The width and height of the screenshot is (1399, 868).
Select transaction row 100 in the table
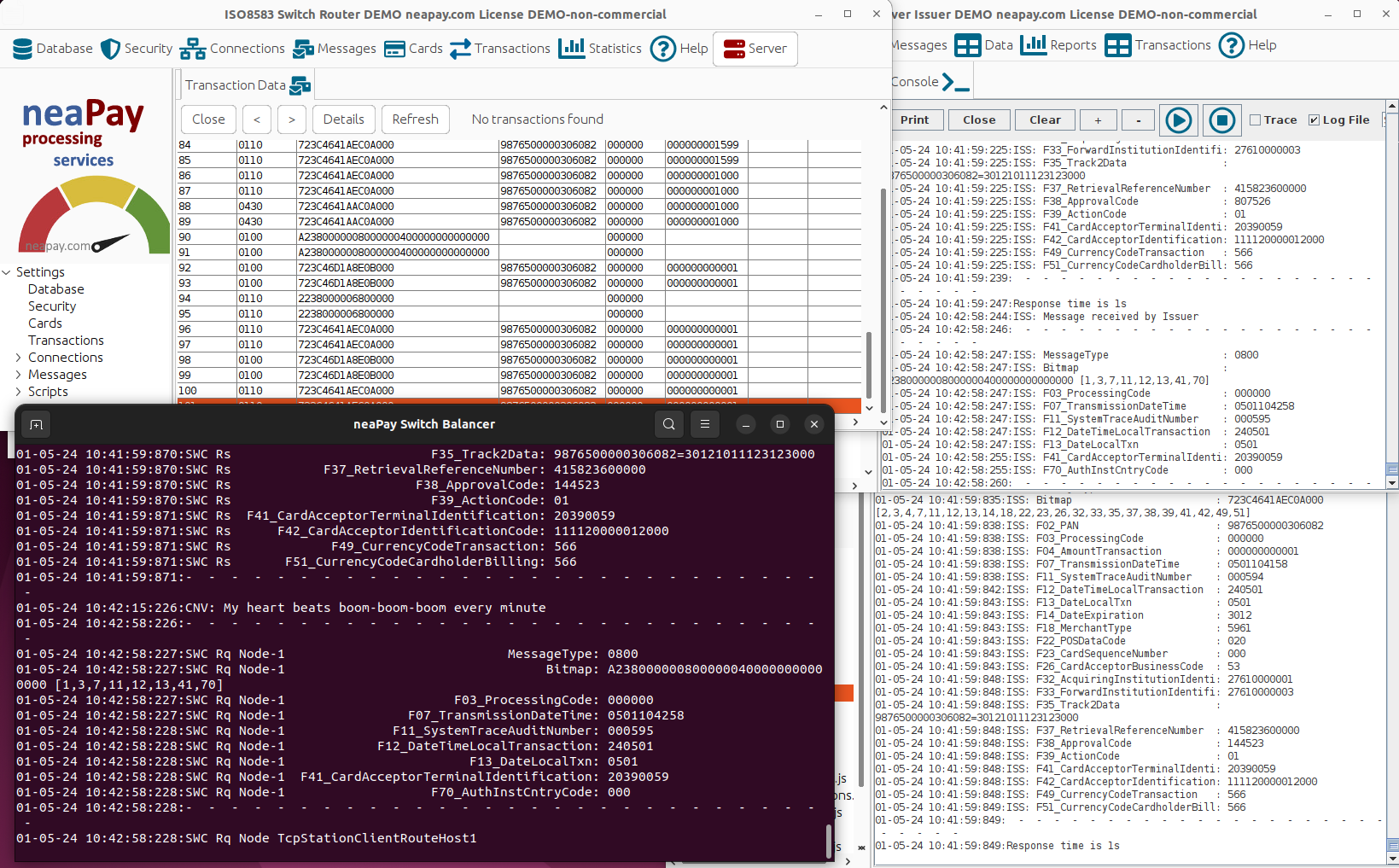pyautogui.click(x=519, y=391)
